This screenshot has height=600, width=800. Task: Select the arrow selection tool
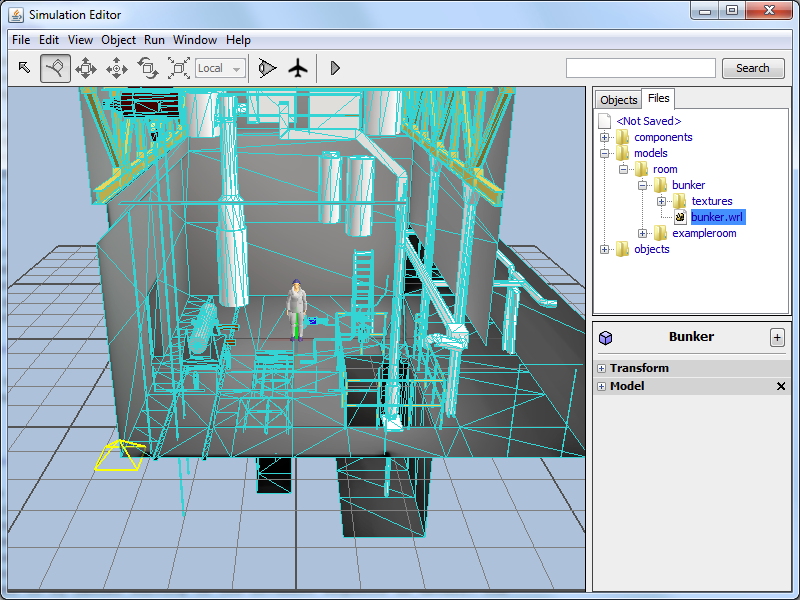click(24, 68)
